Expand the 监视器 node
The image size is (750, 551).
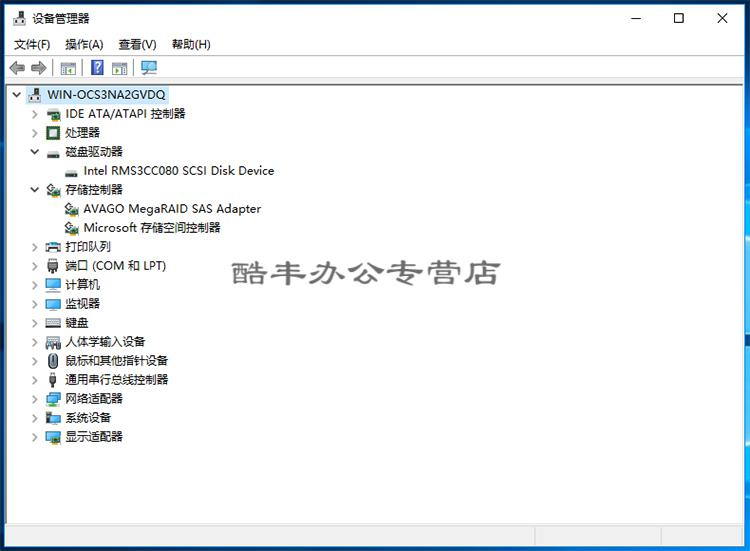pos(34,304)
